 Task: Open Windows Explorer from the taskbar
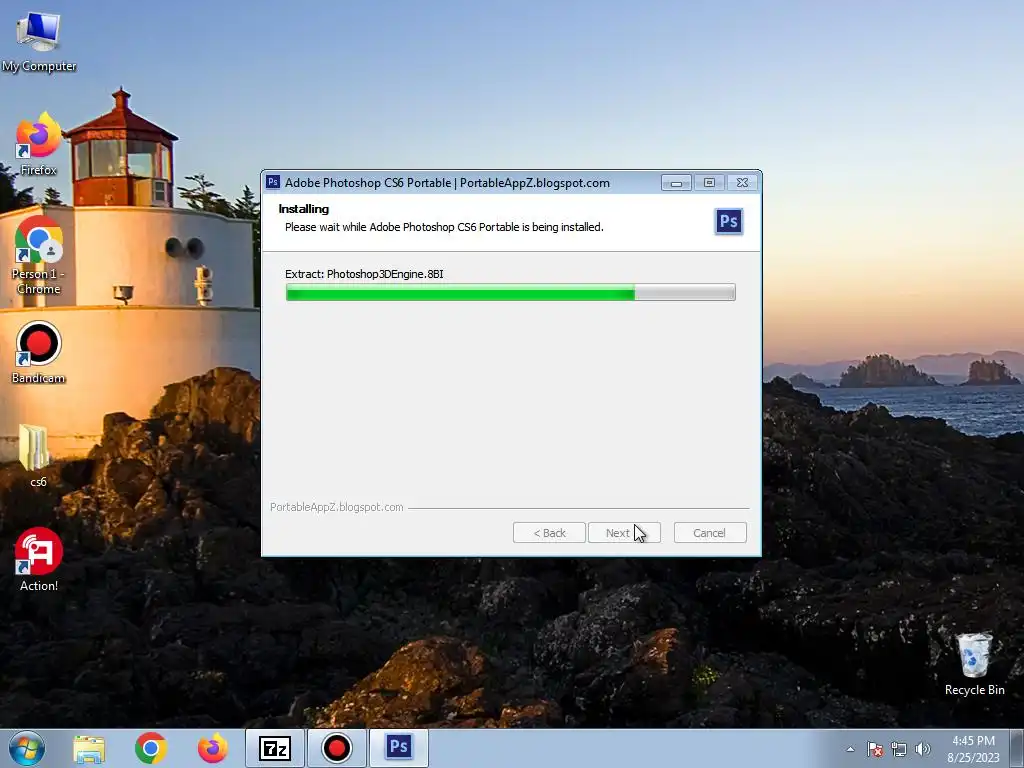click(x=89, y=748)
